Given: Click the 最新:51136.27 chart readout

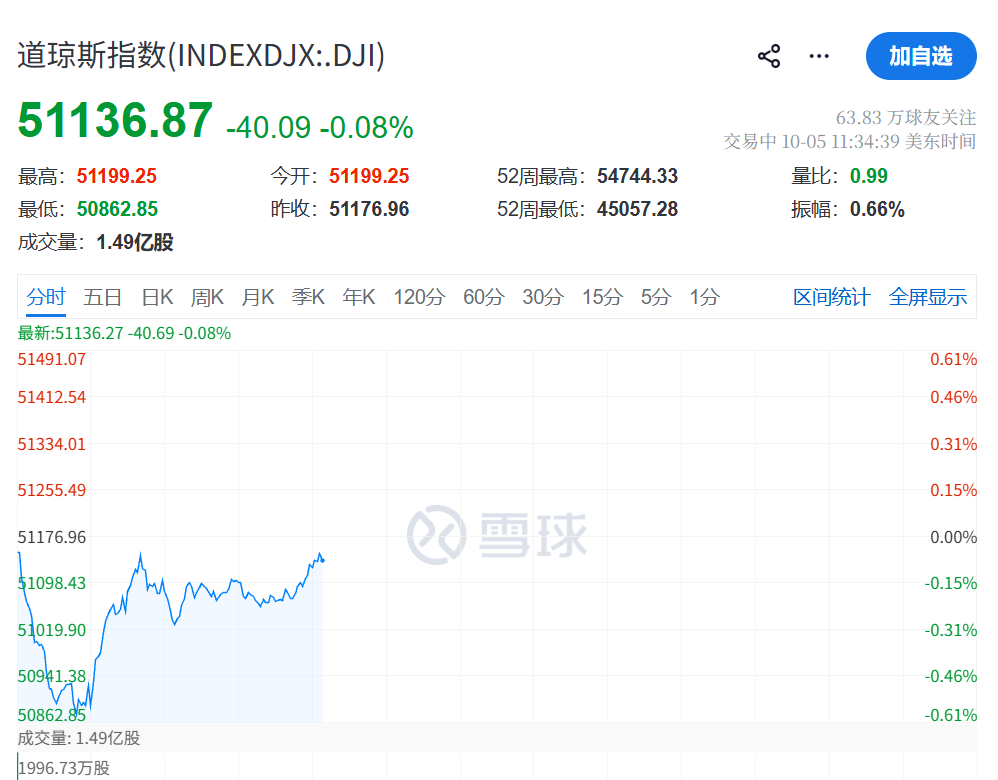Looking at the screenshot, I should pos(124,333).
